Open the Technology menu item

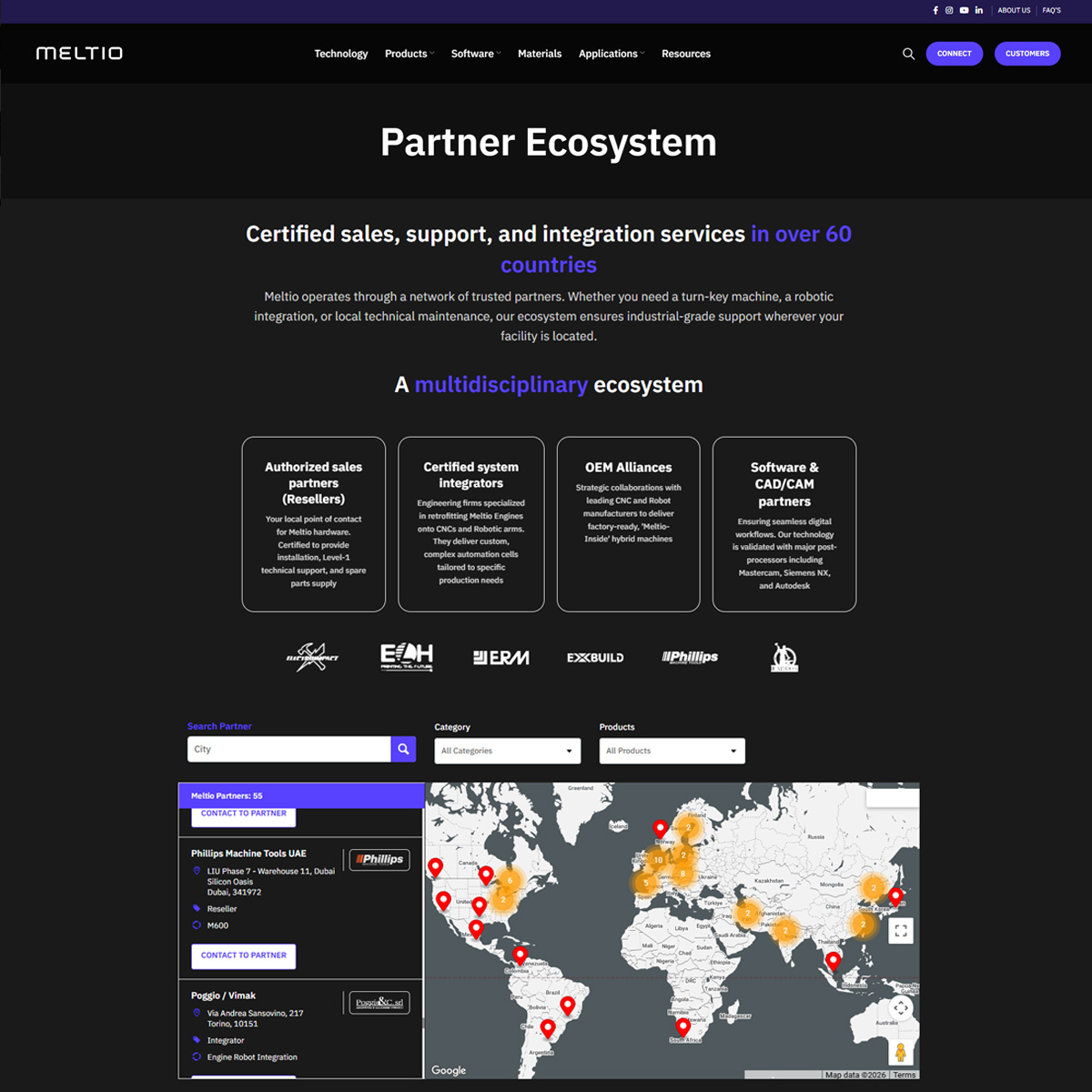341,54
